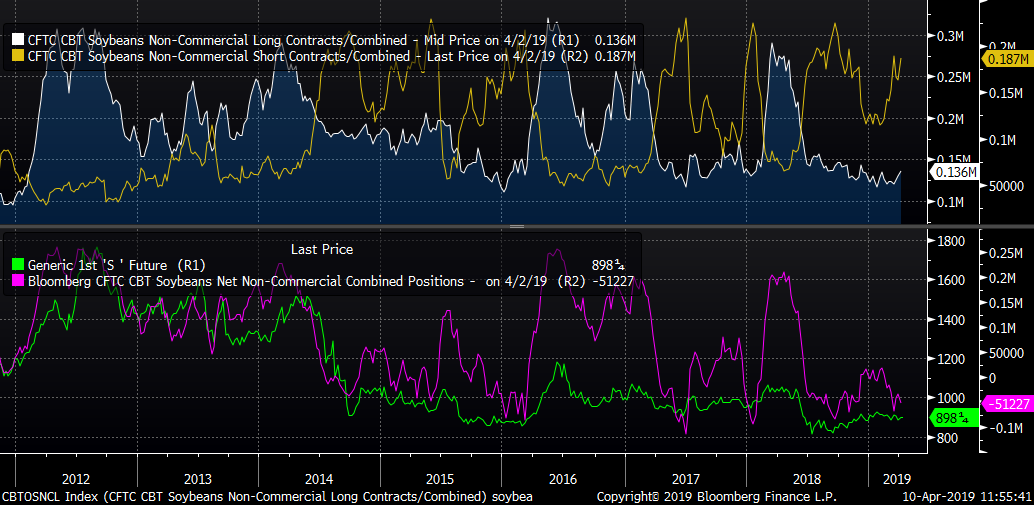Click the CBTOSNCL Index ticker in the status bar
This screenshot has height=505, width=1034.
coord(40,496)
